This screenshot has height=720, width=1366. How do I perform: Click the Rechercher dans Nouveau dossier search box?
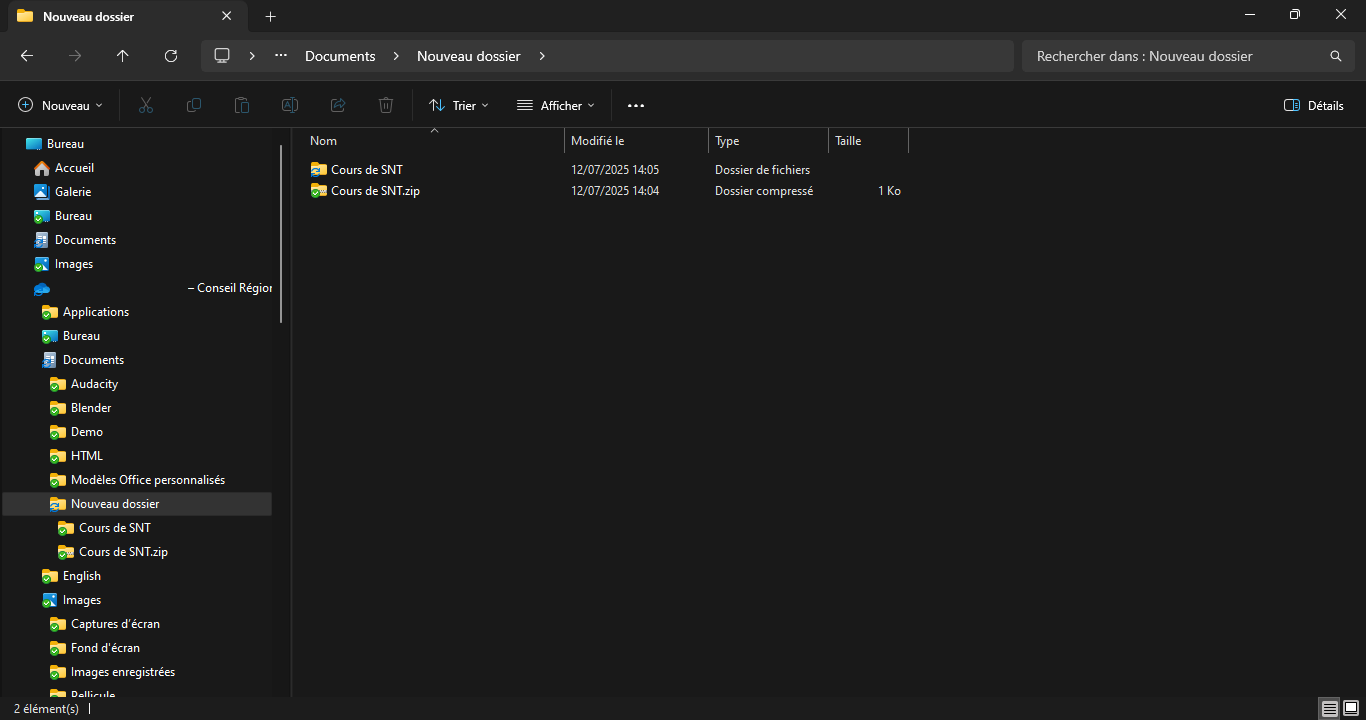click(x=1180, y=56)
